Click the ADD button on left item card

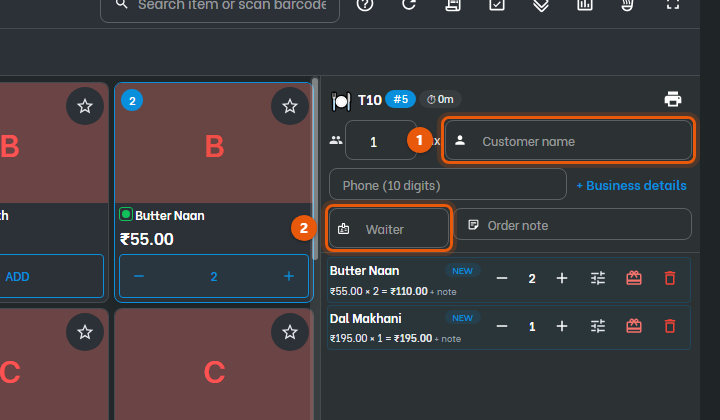(x=51, y=276)
